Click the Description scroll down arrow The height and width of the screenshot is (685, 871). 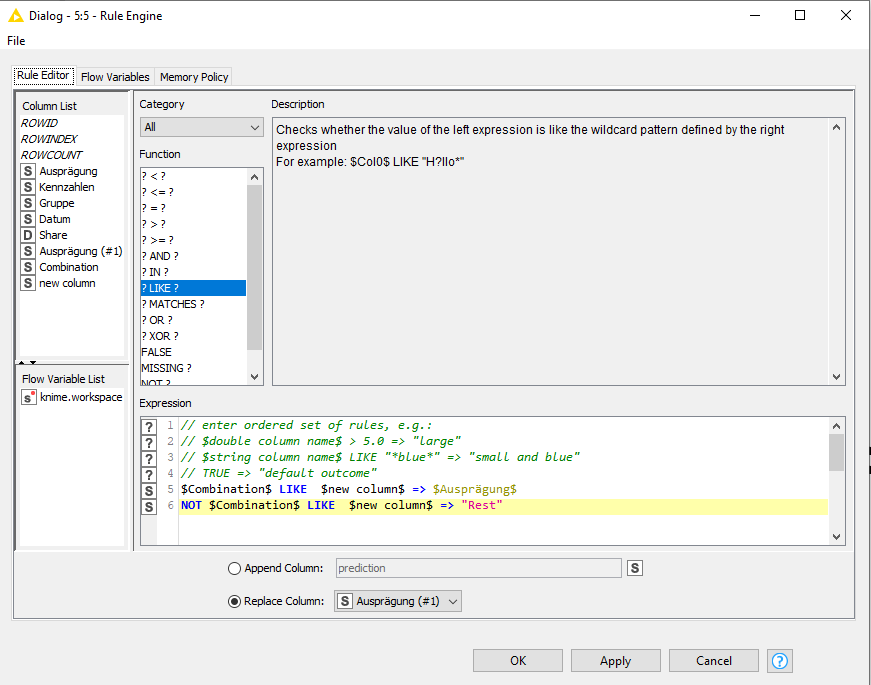837,377
